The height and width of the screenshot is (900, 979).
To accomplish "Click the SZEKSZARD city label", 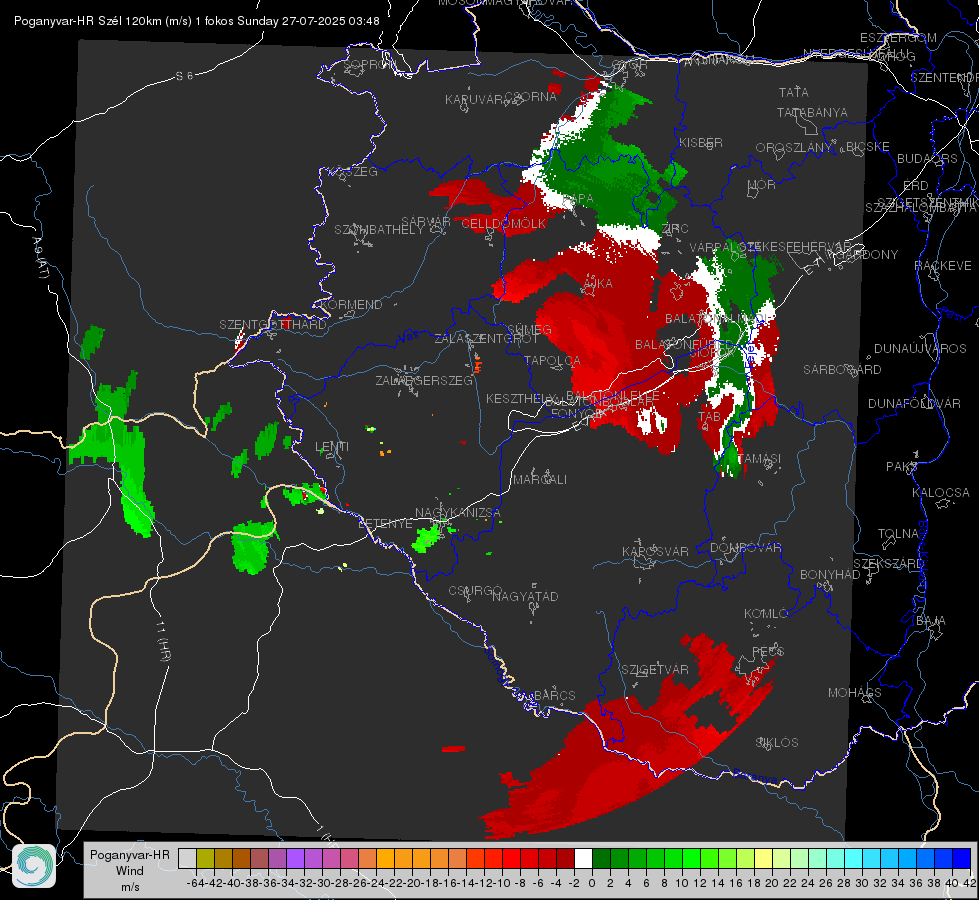I will pyautogui.click(x=888, y=564).
